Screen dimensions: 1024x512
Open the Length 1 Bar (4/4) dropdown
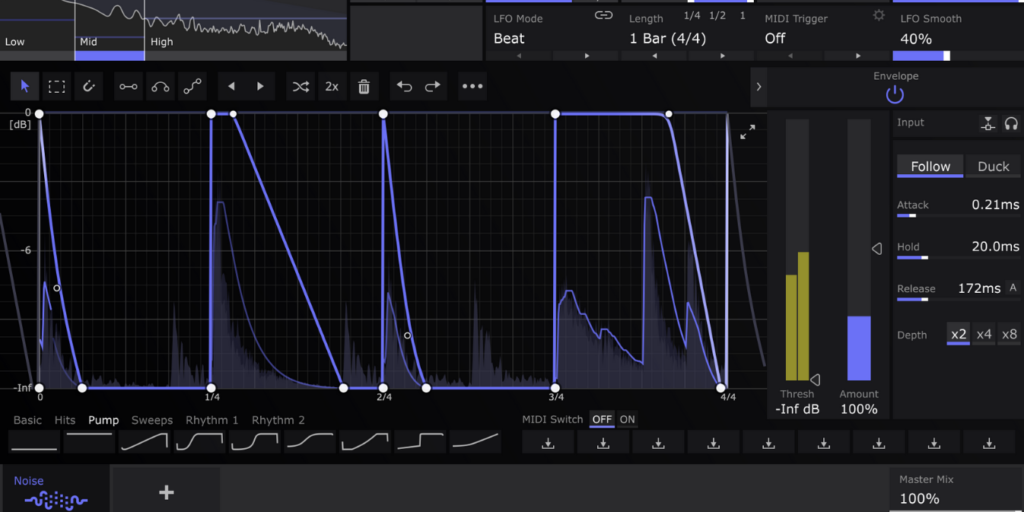[x=667, y=39]
